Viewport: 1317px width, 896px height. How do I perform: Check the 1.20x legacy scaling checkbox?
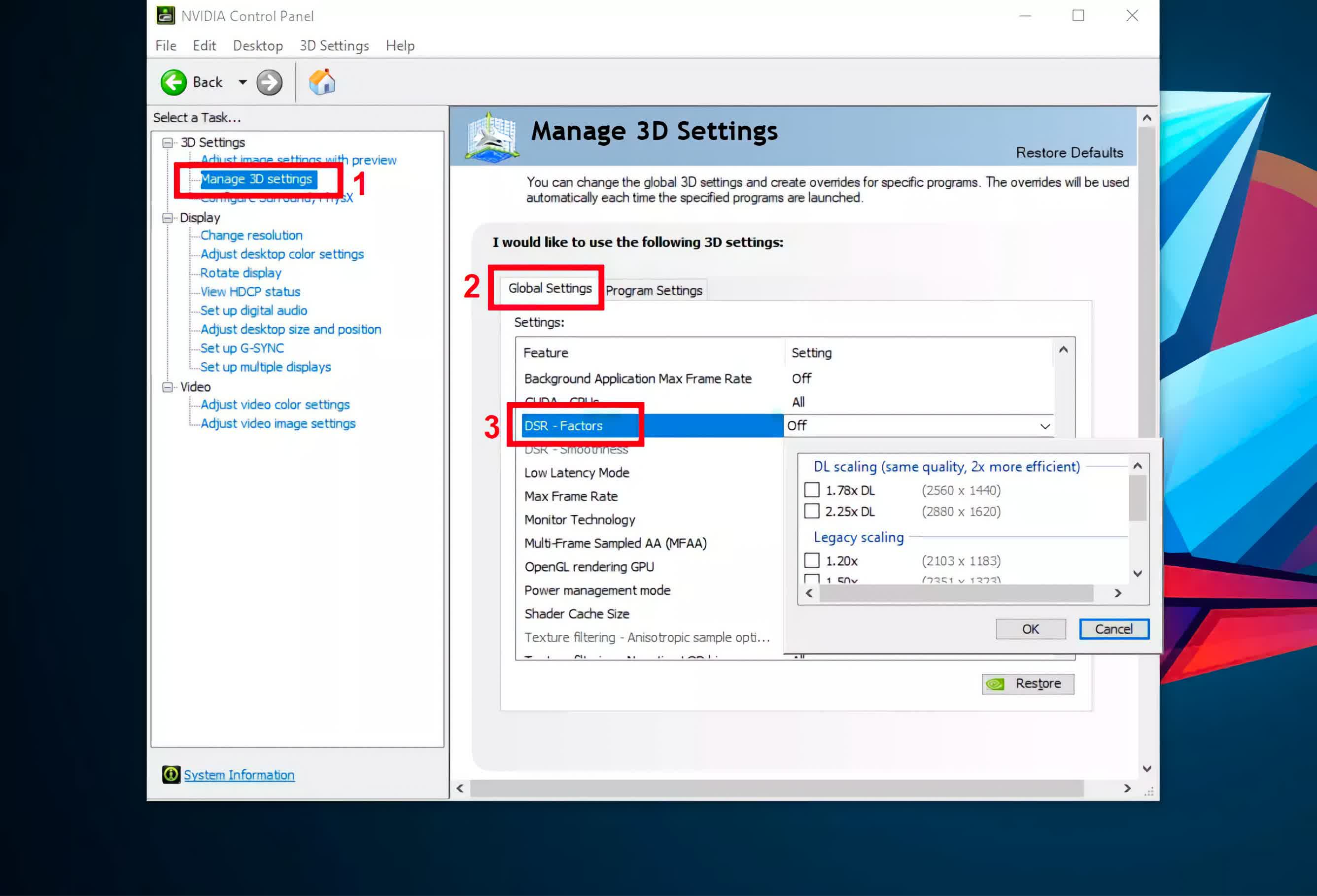coord(811,560)
